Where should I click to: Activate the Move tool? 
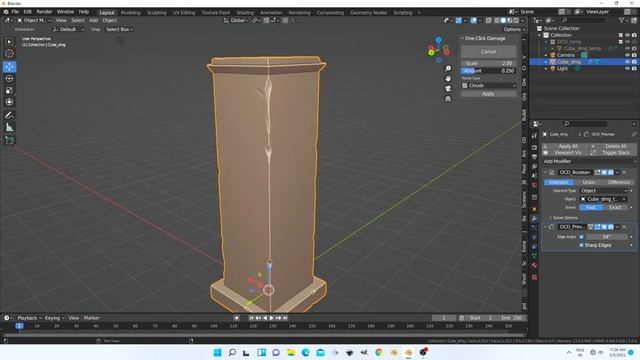9,67
